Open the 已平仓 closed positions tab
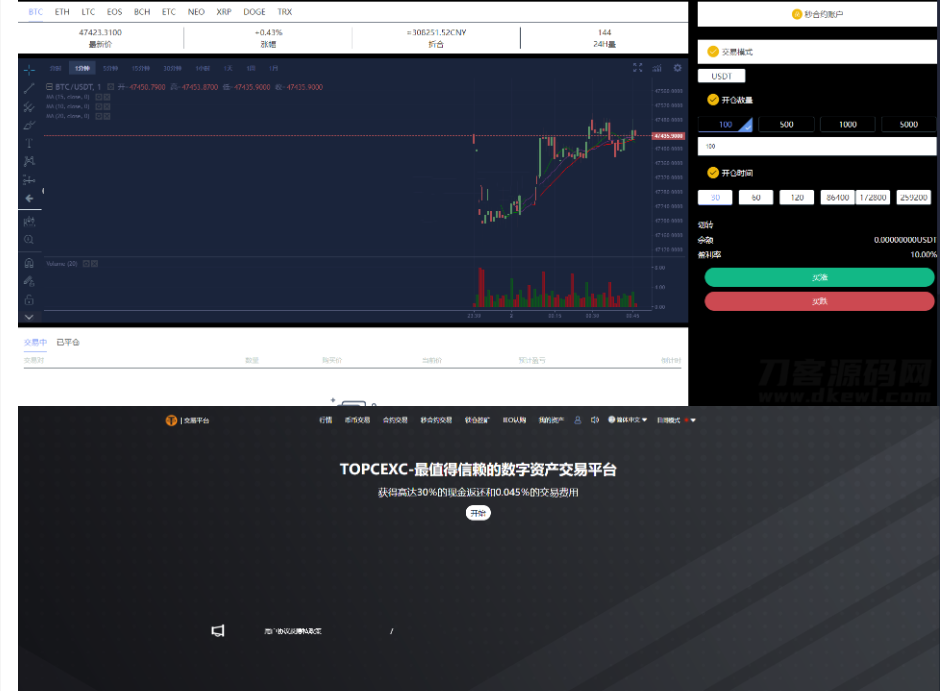This screenshot has width=940, height=691. pos(68,342)
